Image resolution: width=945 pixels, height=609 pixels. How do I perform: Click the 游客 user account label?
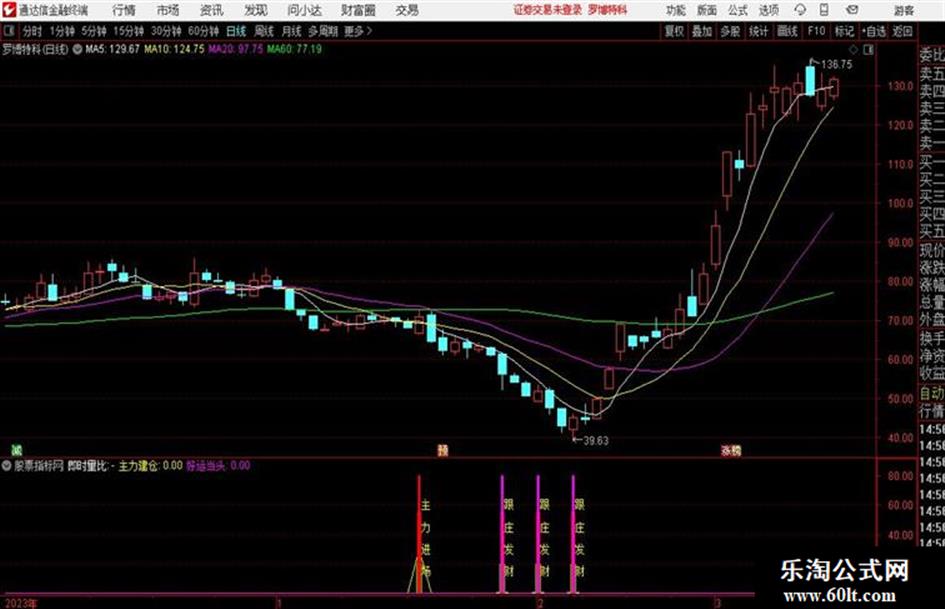click(x=904, y=10)
